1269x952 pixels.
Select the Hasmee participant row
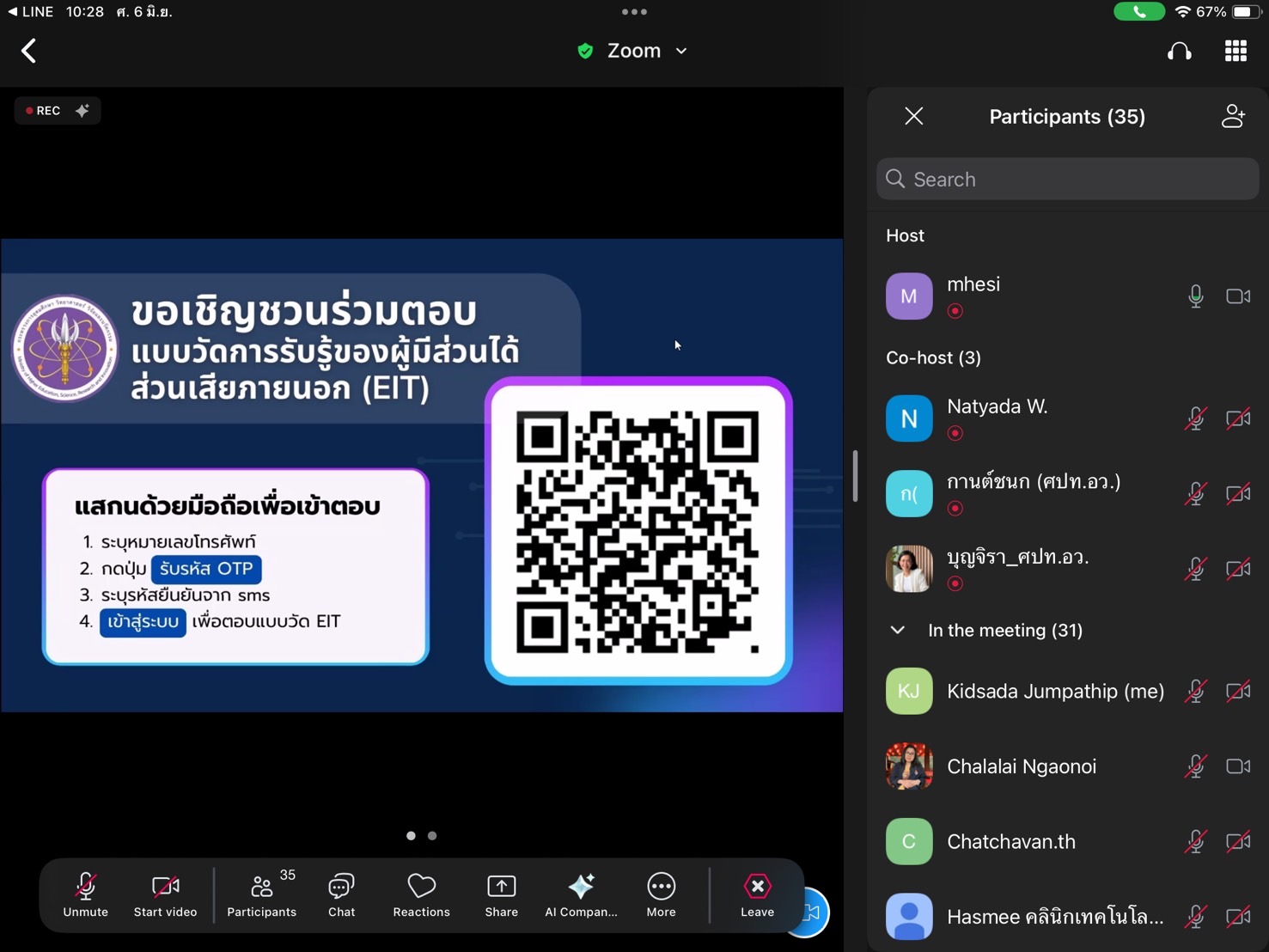click(1067, 917)
